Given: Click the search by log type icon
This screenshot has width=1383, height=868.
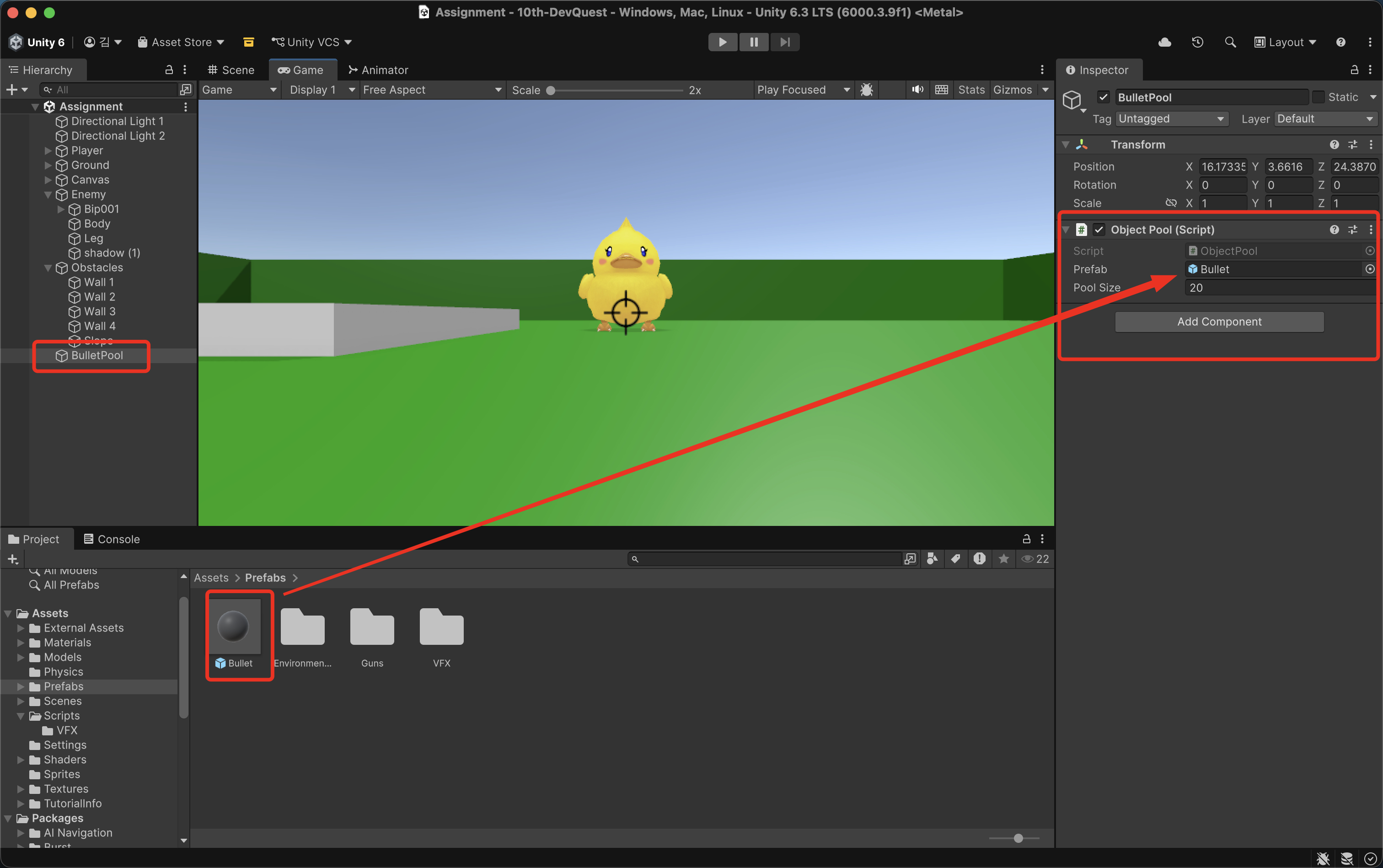Looking at the screenshot, I should coord(980,558).
